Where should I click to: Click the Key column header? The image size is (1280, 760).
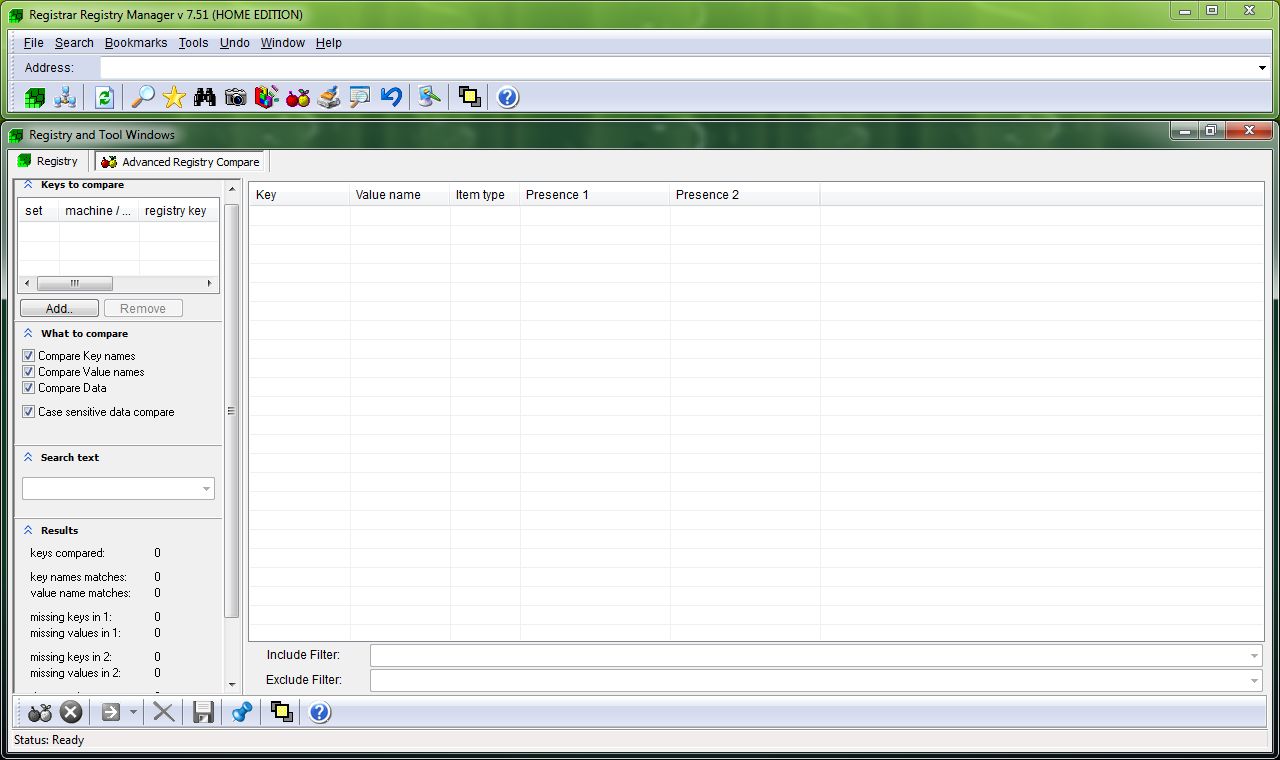(x=299, y=194)
